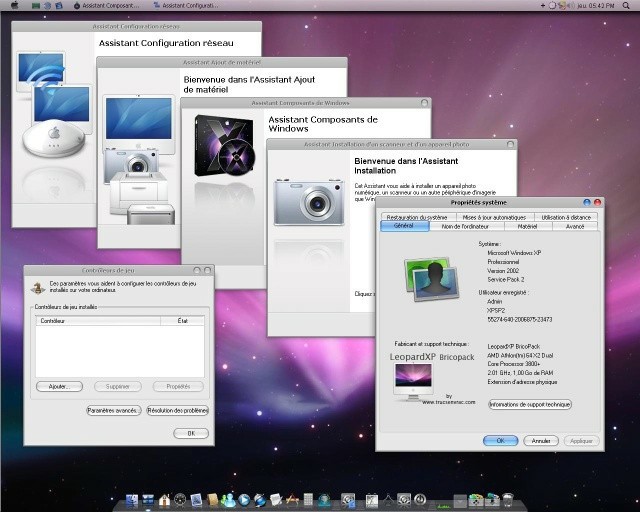Click the www.trucsetmac.com text
640x512 pixels.
click(449, 402)
